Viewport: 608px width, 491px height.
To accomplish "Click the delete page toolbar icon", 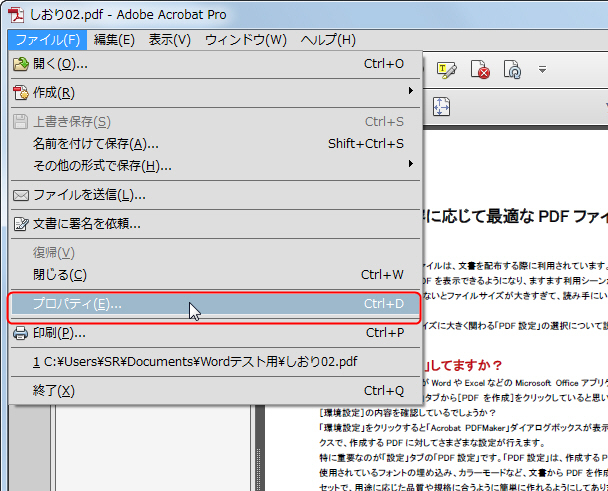I will pyautogui.click(x=480, y=70).
